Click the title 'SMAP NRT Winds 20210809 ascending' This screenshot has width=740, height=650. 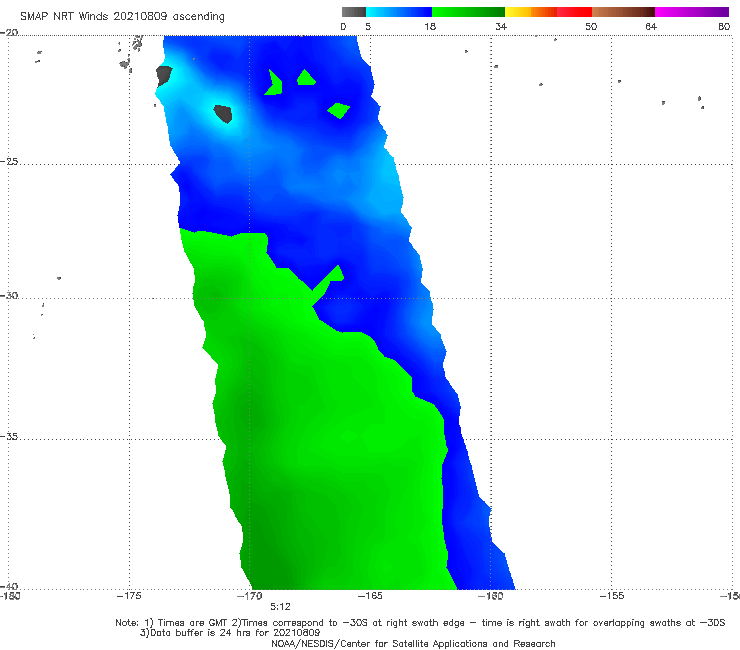[x=122, y=16]
